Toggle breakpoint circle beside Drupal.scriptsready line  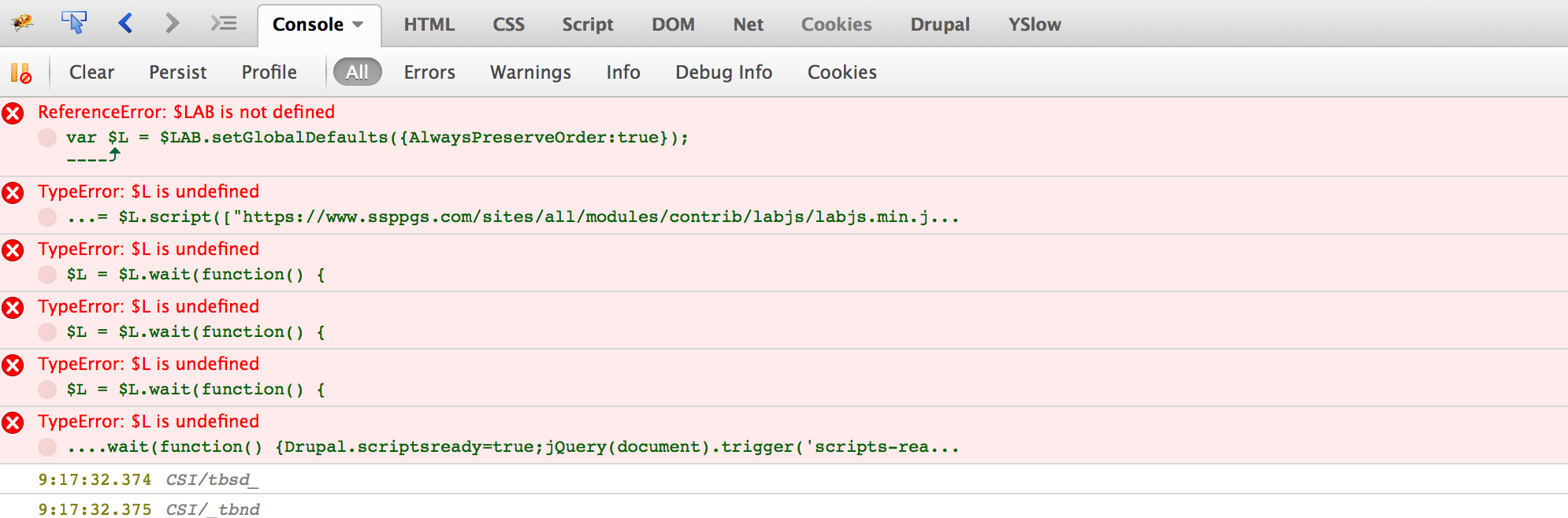(x=47, y=447)
